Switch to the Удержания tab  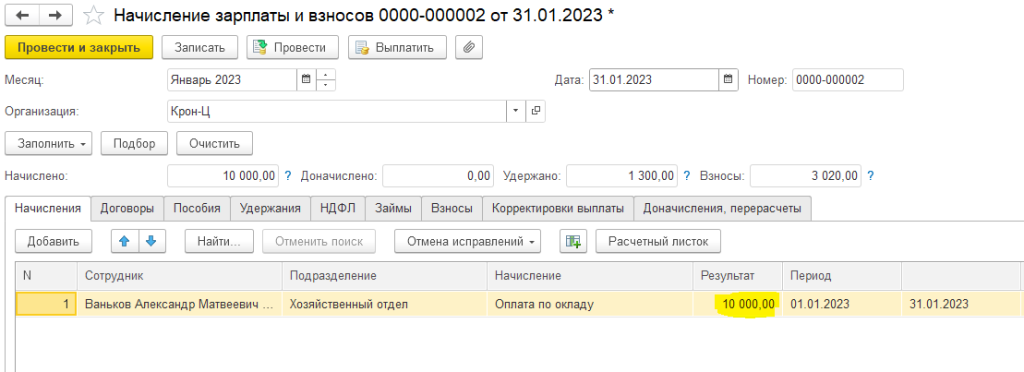(270, 208)
